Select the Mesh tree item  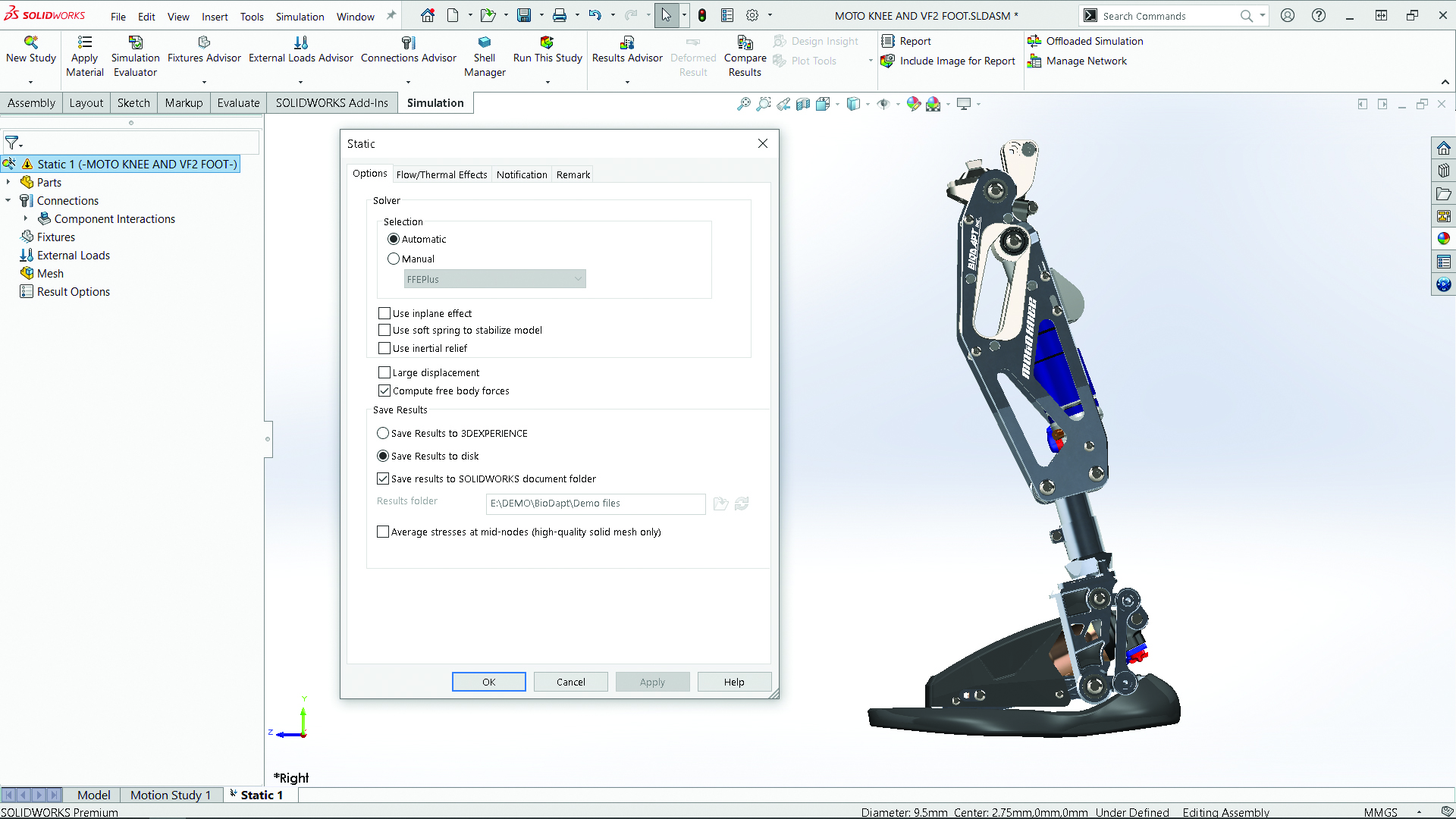click(x=50, y=274)
